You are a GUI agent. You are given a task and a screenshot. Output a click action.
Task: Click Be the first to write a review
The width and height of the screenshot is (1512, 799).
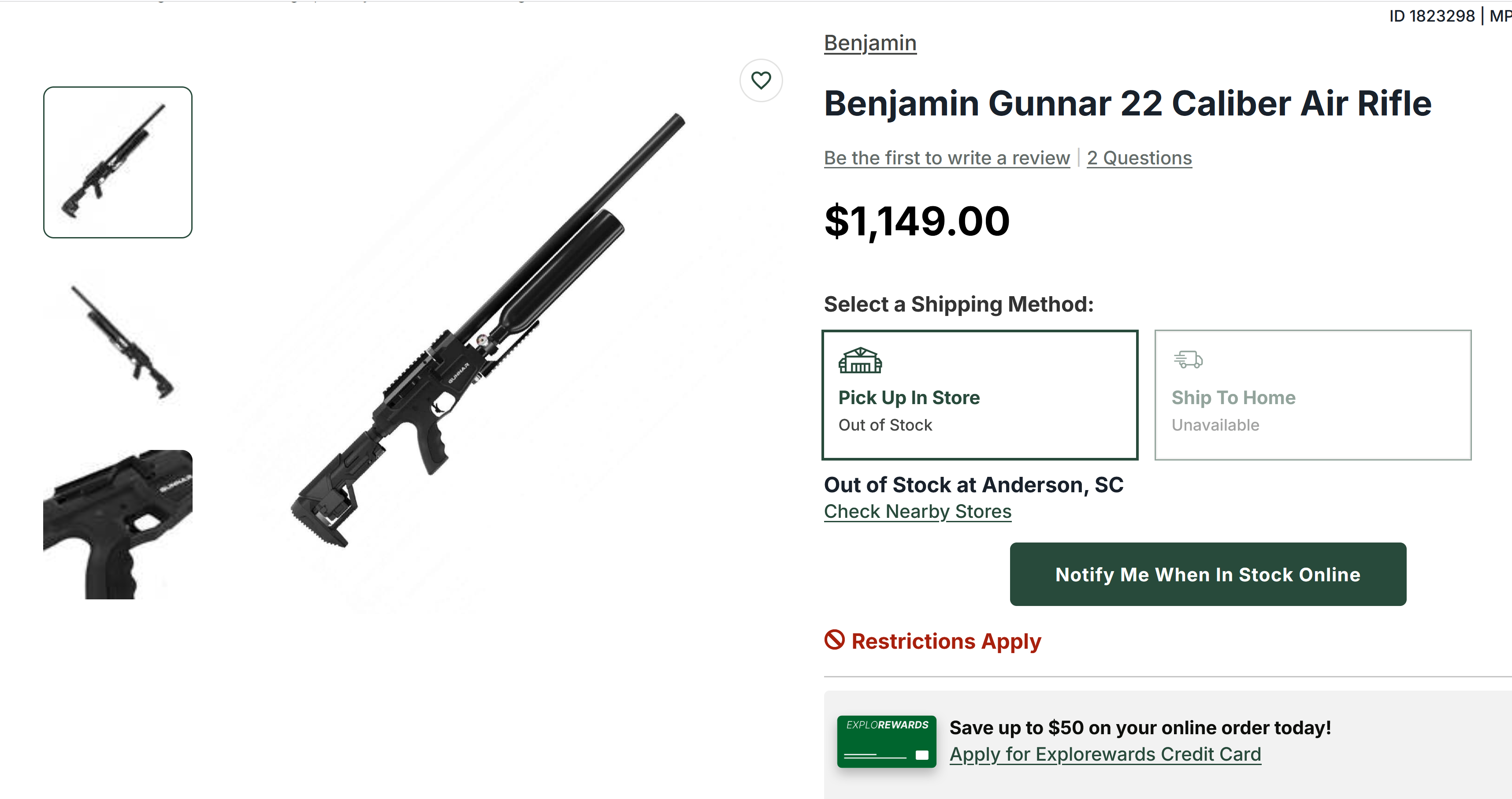coord(946,158)
